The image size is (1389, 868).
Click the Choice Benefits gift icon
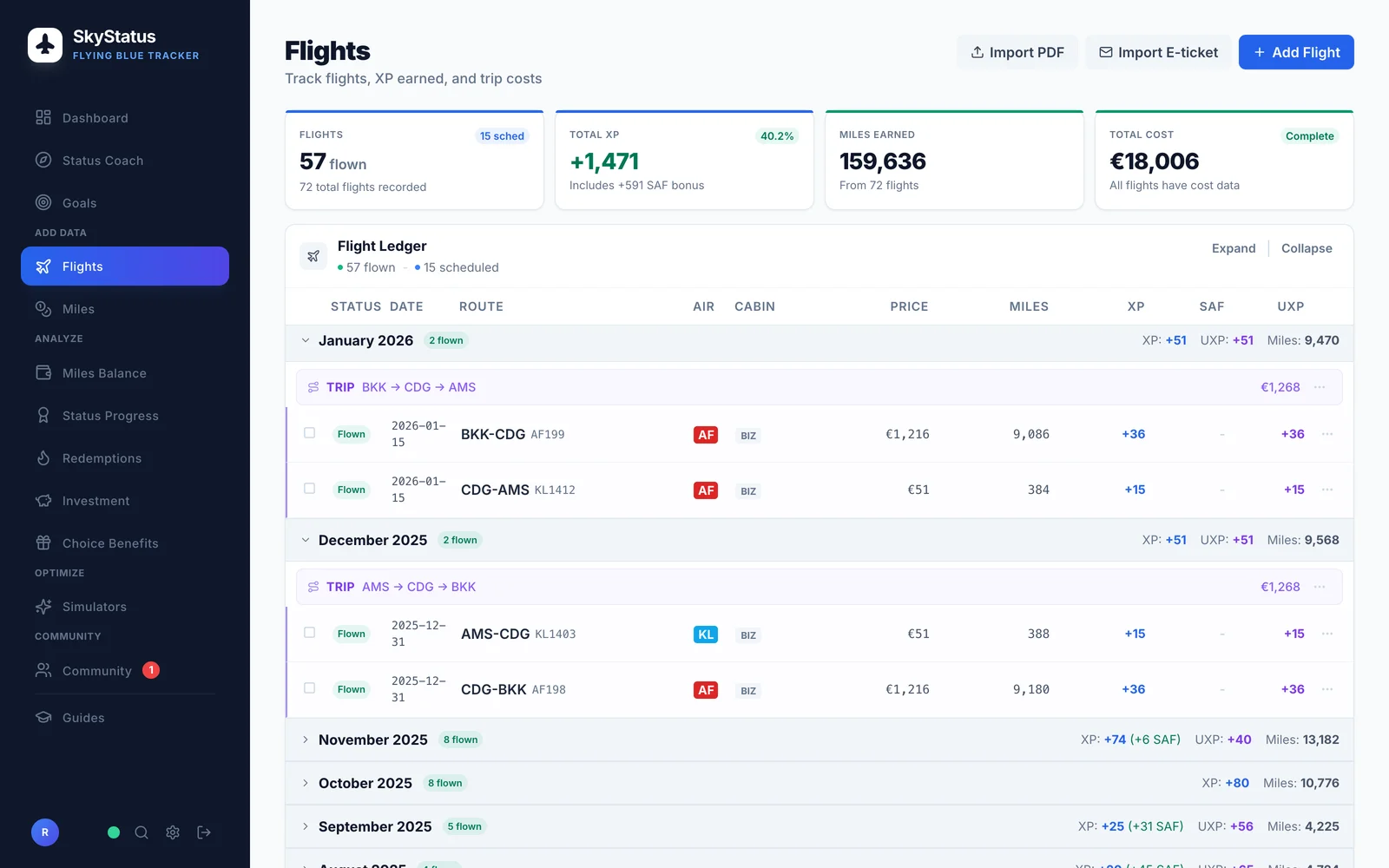43,542
